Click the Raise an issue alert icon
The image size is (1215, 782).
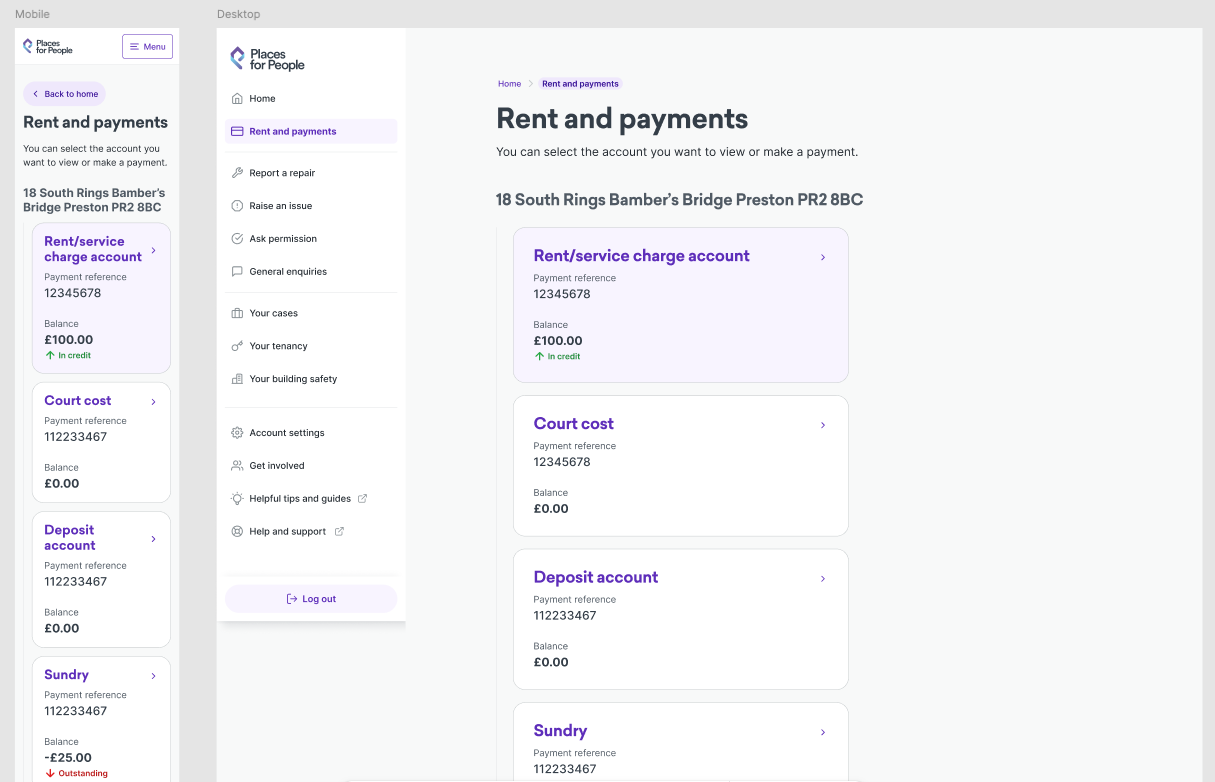pyautogui.click(x=237, y=206)
